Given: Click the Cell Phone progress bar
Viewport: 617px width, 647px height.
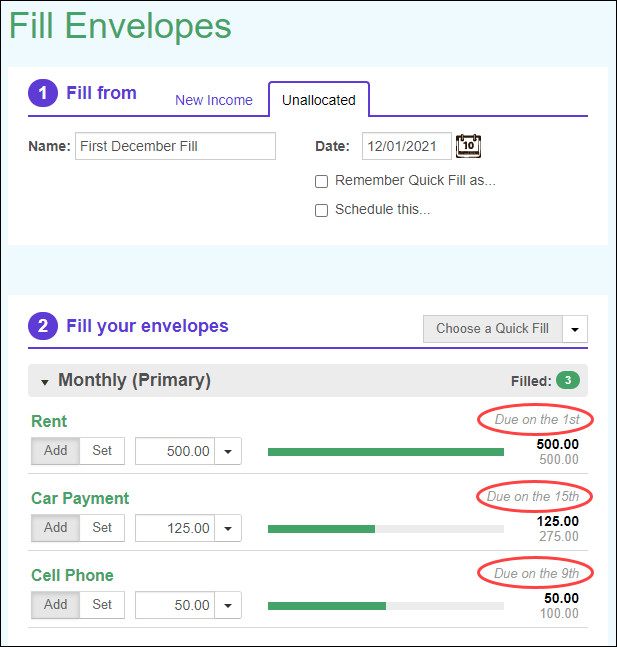Looking at the screenshot, I should tap(385, 606).
